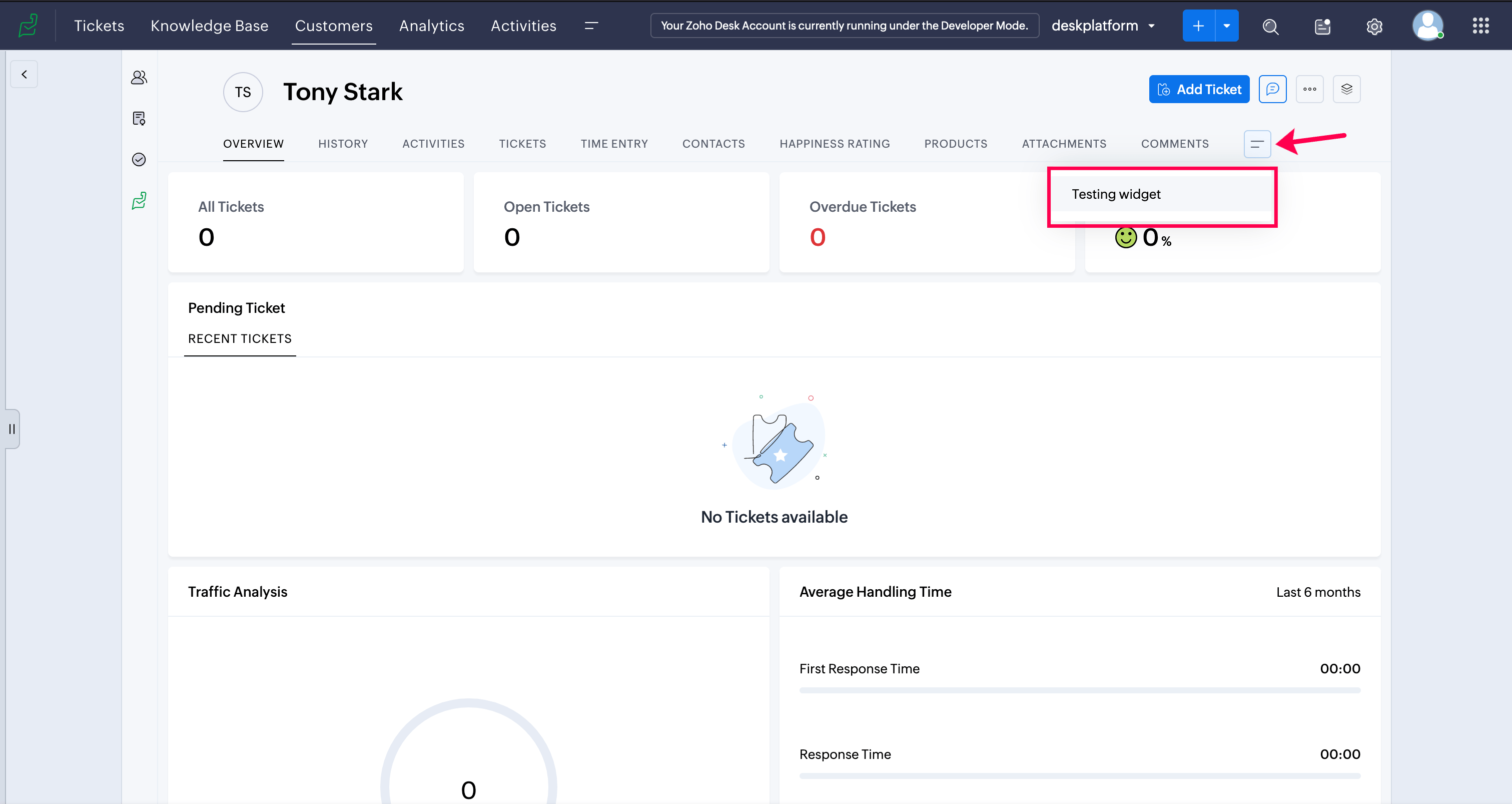Go back using left chevron button
This screenshot has width=1512, height=804.
(24, 75)
